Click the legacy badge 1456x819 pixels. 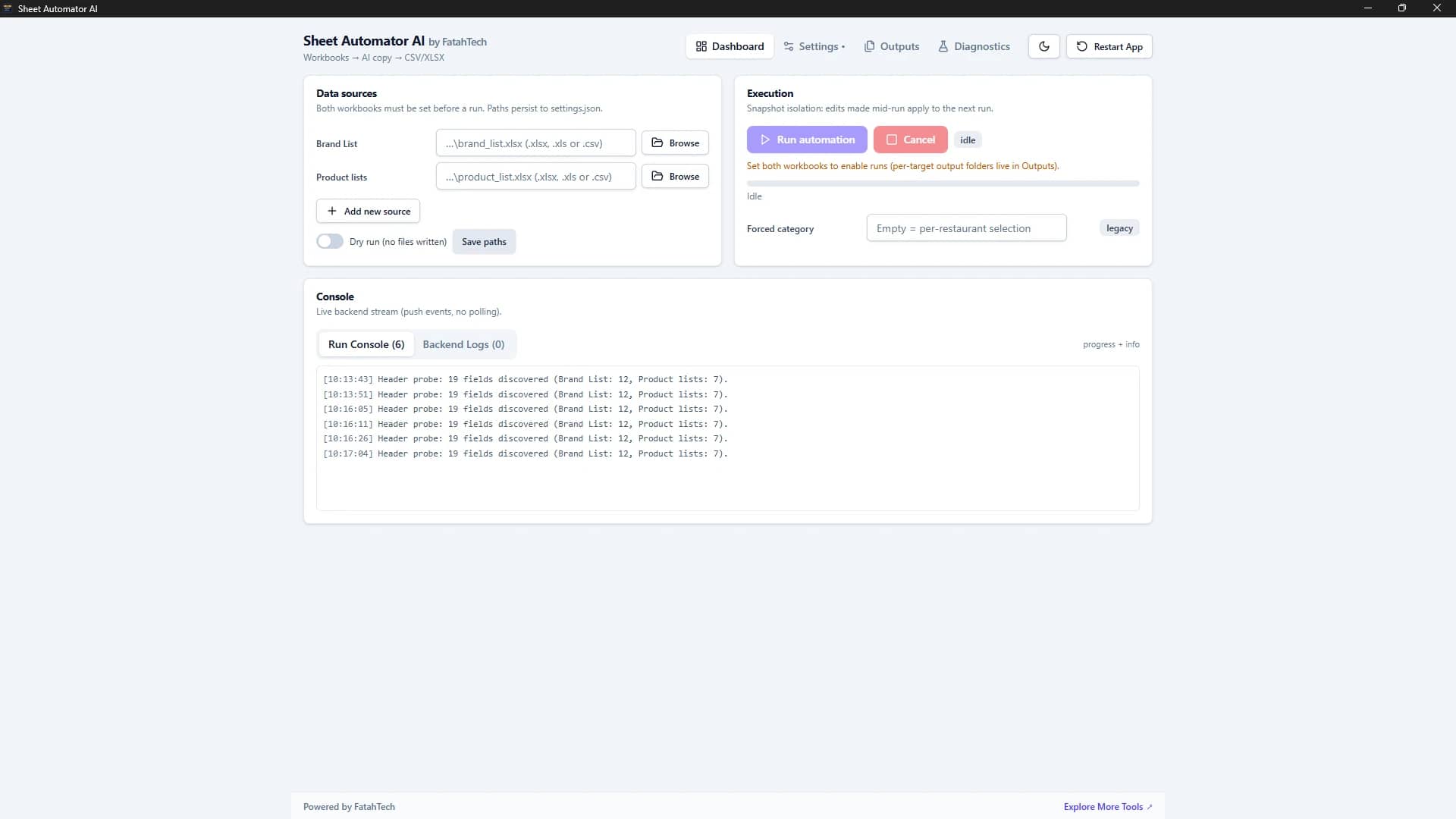pyautogui.click(x=1119, y=227)
